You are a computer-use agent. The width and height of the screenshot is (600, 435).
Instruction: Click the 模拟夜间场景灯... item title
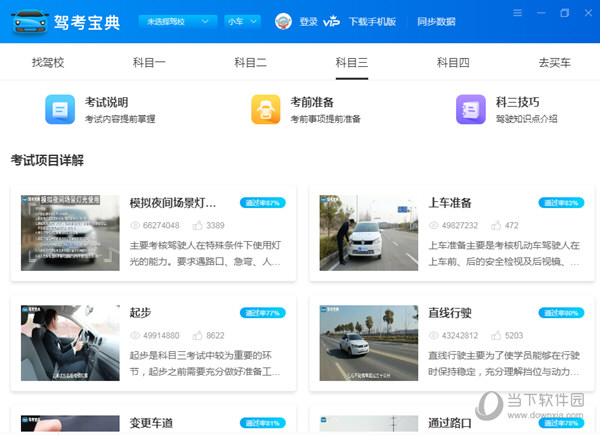[173, 203]
